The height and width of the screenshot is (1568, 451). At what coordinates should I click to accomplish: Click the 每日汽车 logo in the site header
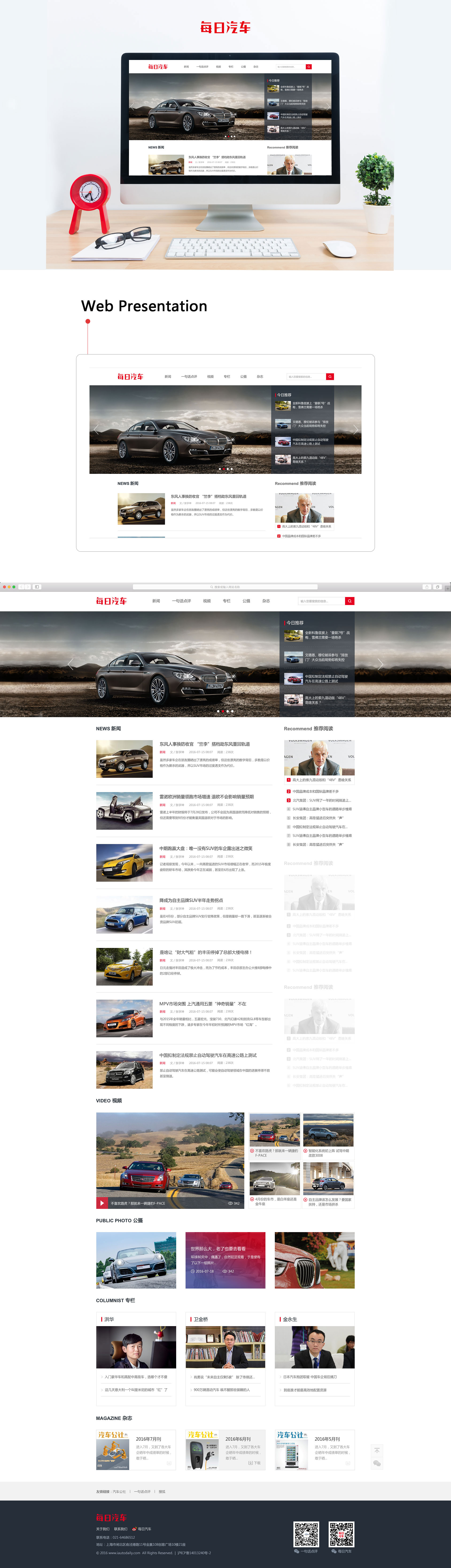coord(111,601)
